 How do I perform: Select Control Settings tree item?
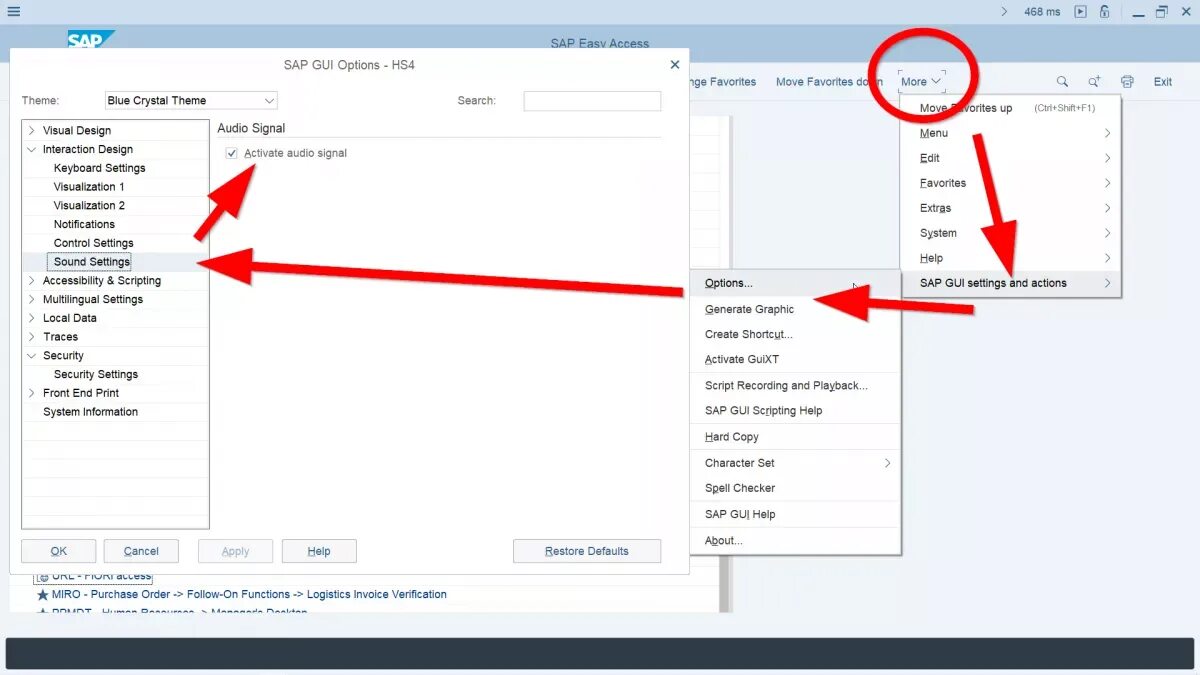click(x=94, y=243)
